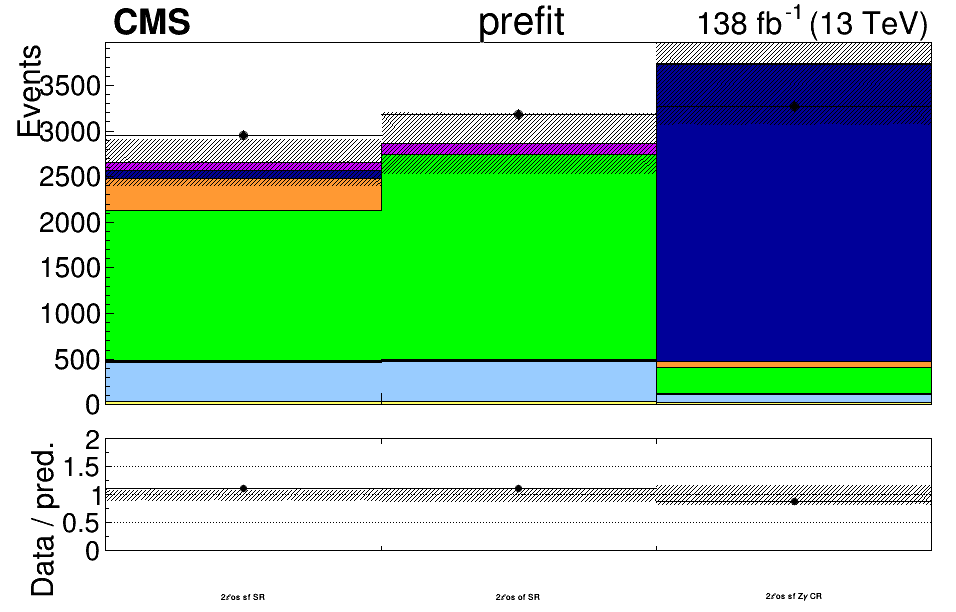Click the 0.5 tick label on ratio axis

tap(81, 523)
